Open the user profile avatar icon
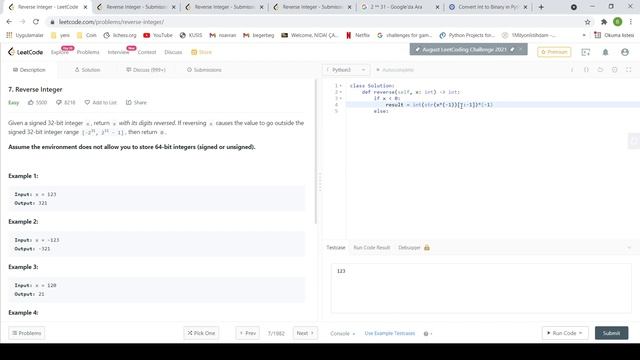Image resolution: width=640 pixels, height=360 pixels. (624, 52)
